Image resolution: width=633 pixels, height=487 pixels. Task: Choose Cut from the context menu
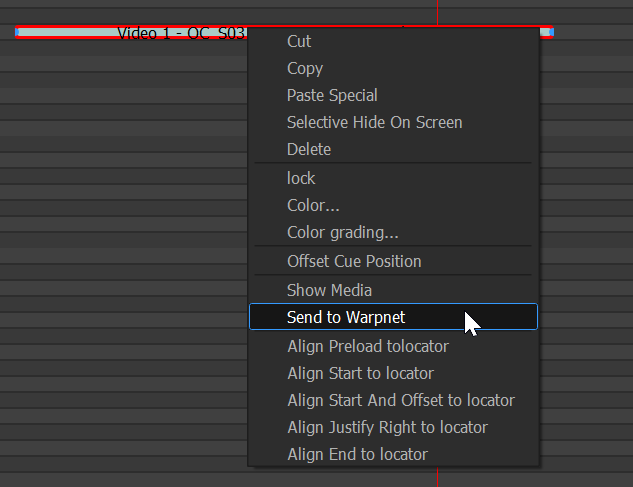tap(299, 41)
